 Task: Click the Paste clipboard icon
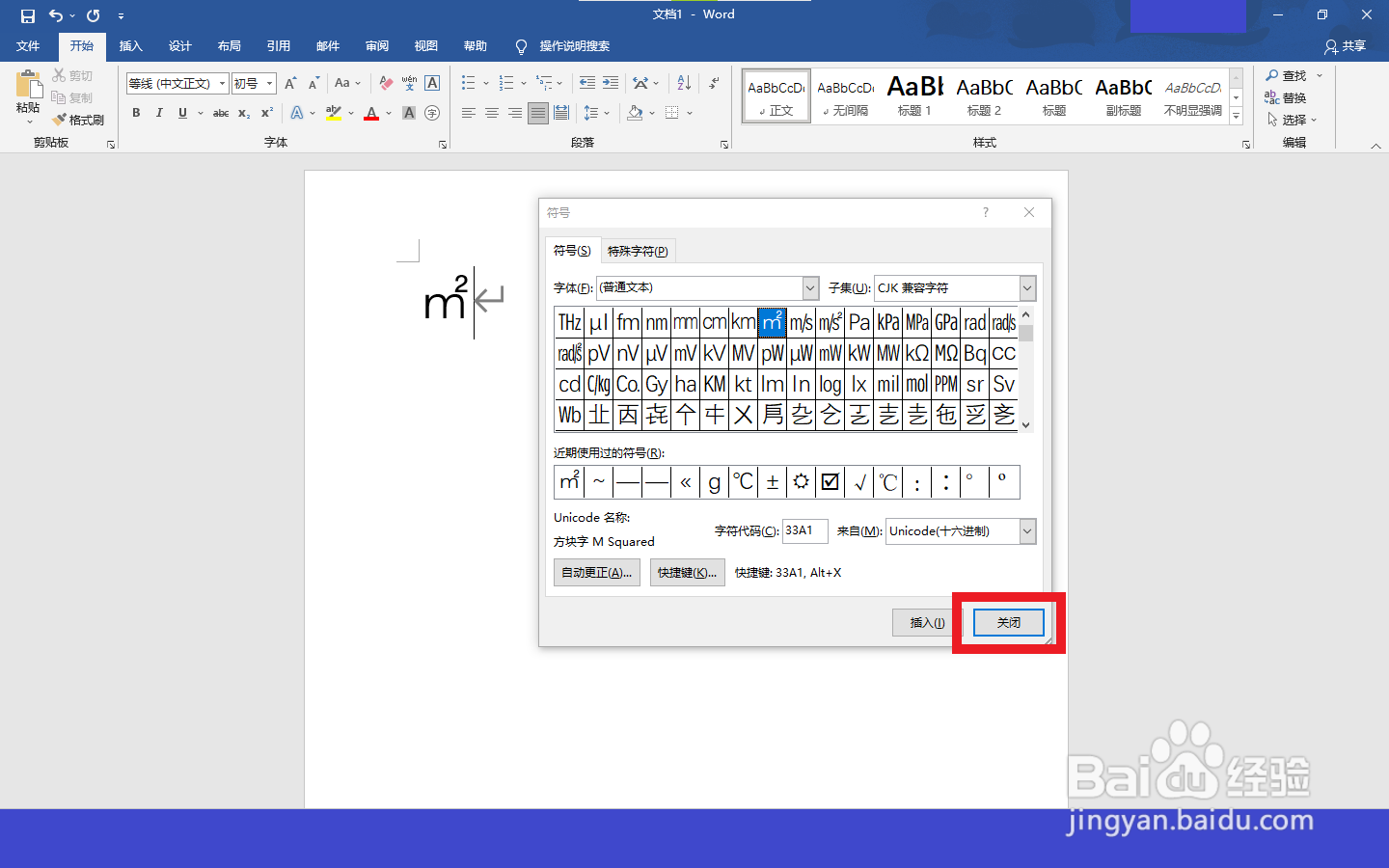(x=29, y=85)
